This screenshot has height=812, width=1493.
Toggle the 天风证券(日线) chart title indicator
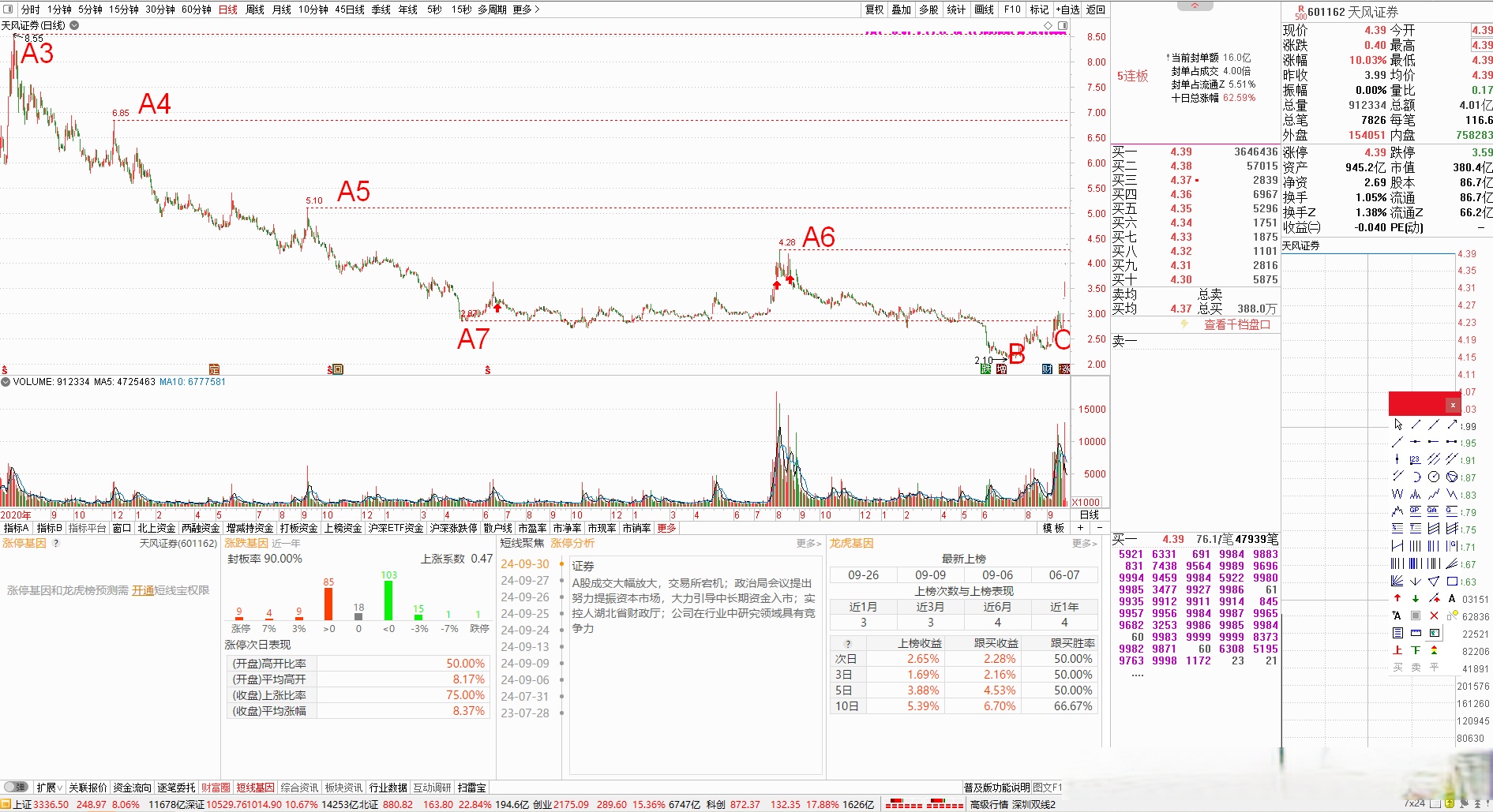74,25
